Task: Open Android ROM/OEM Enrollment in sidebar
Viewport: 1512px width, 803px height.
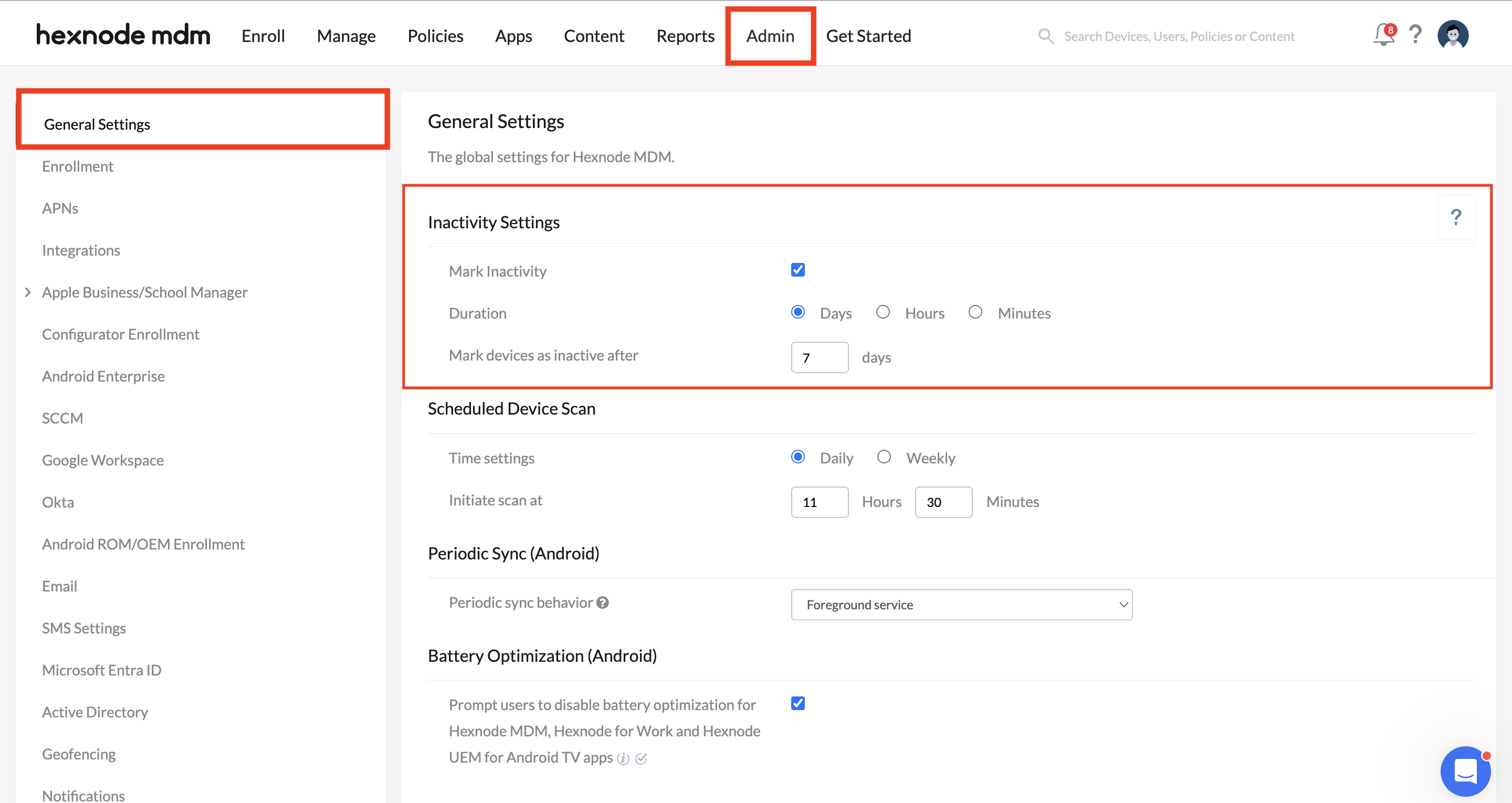Action: [x=143, y=544]
